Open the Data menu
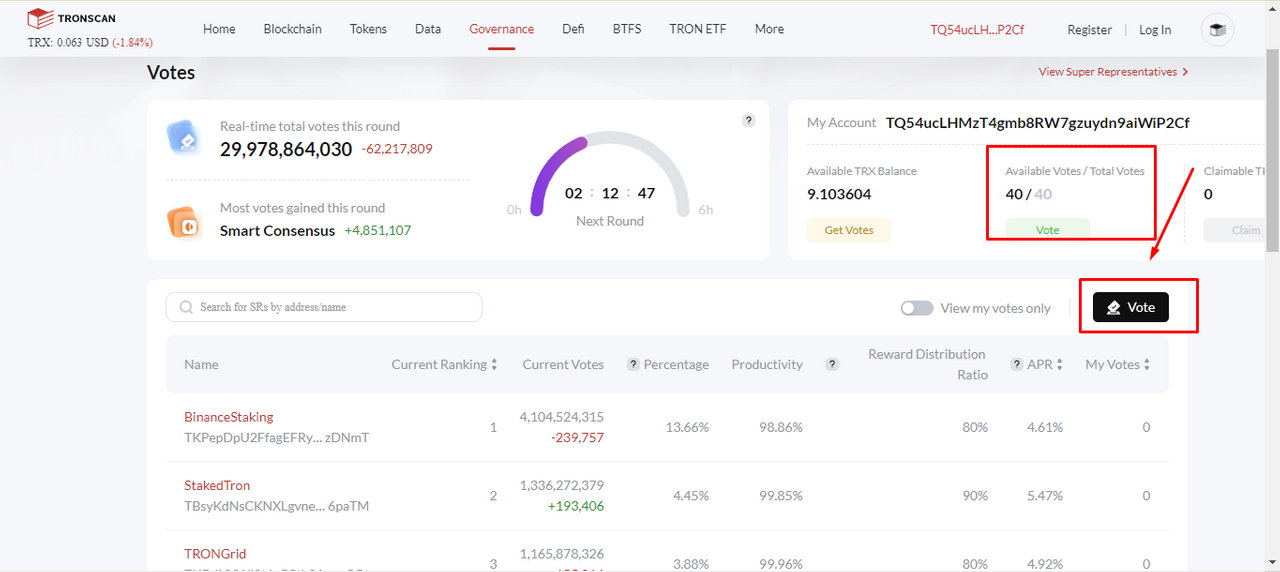The width and height of the screenshot is (1280, 572). (x=428, y=29)
